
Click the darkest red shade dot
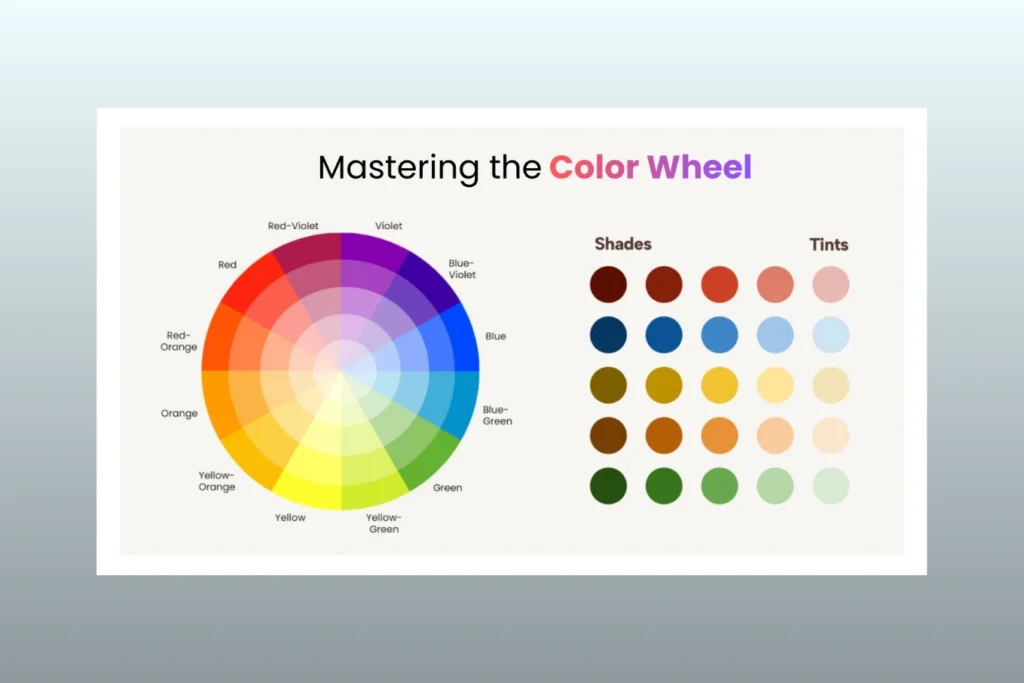point(607,283)
